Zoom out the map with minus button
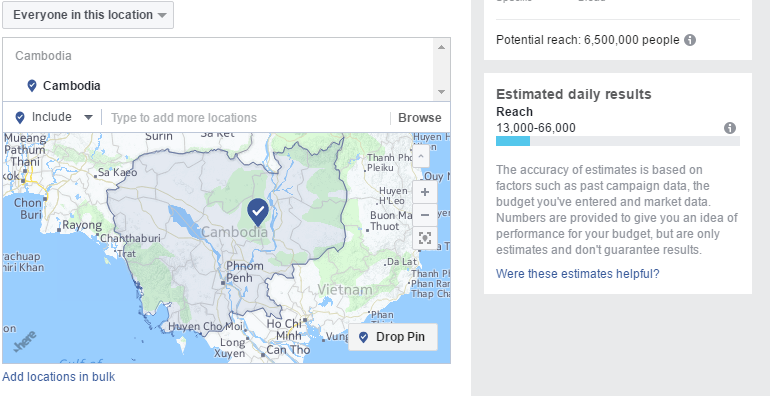770x396 pixels. pos(425,215)
